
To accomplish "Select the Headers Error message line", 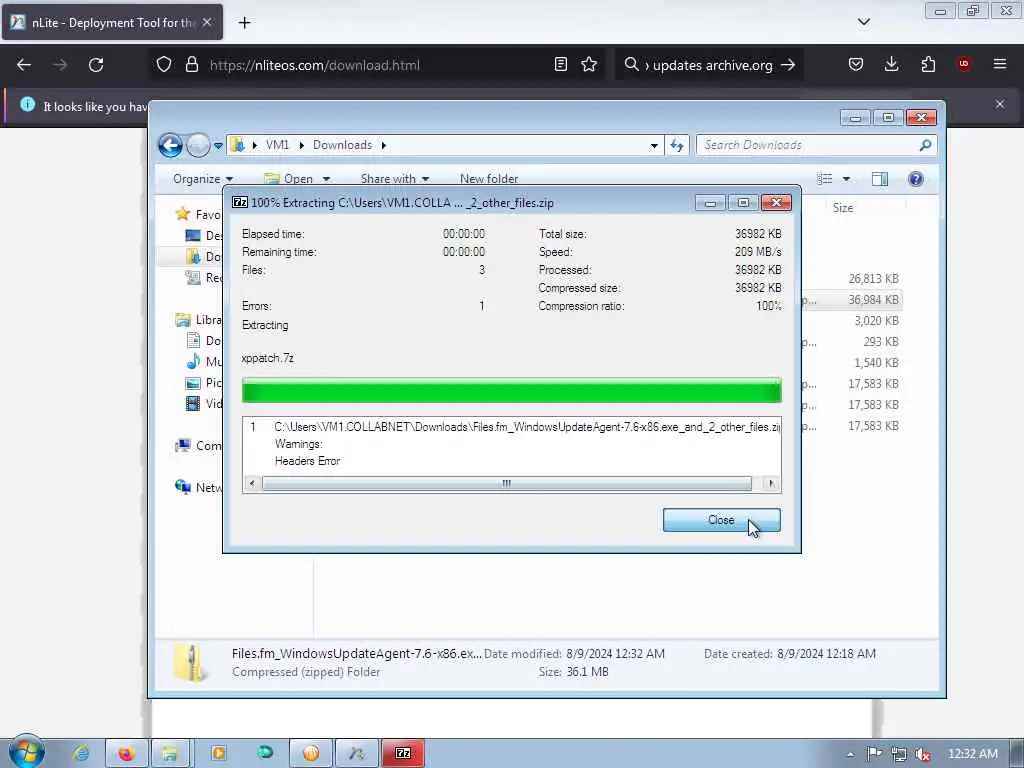I will (x=308, y=461).
